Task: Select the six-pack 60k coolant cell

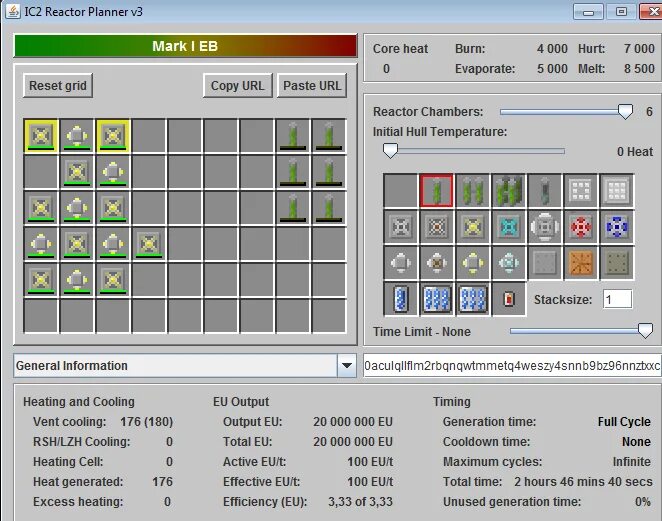Action: pyautogui.click(x=473, y=299)
